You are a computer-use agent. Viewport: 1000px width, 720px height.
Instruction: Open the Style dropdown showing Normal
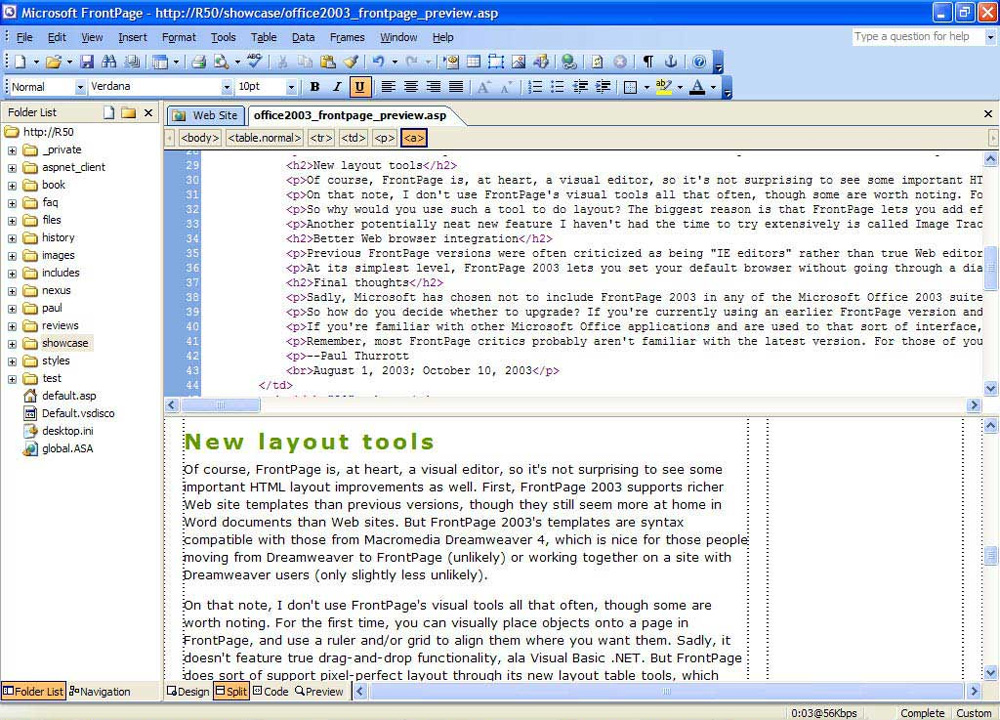80,87
